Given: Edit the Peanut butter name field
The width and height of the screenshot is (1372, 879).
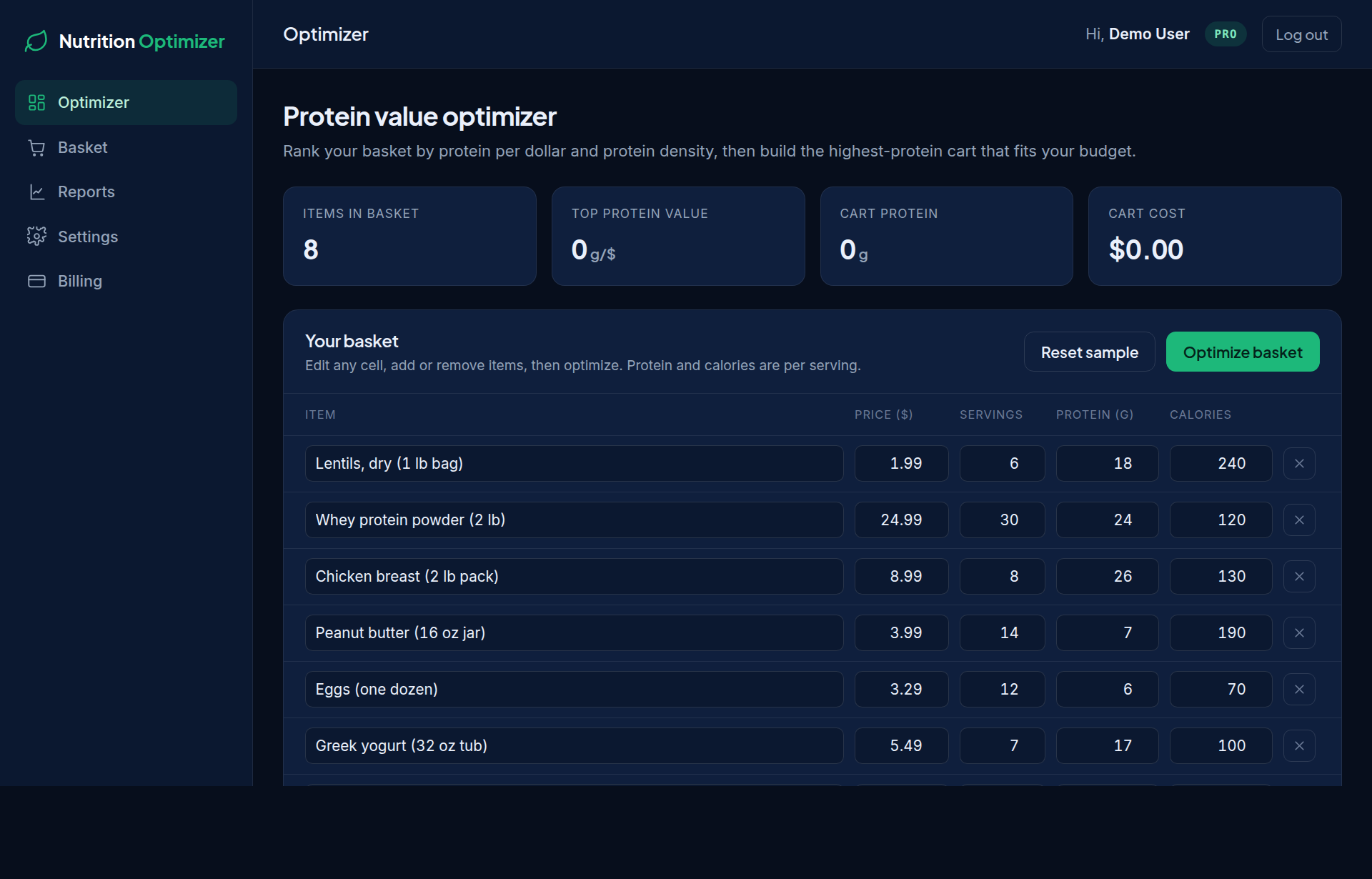Looking at the screenshot, I should (575, 633).
